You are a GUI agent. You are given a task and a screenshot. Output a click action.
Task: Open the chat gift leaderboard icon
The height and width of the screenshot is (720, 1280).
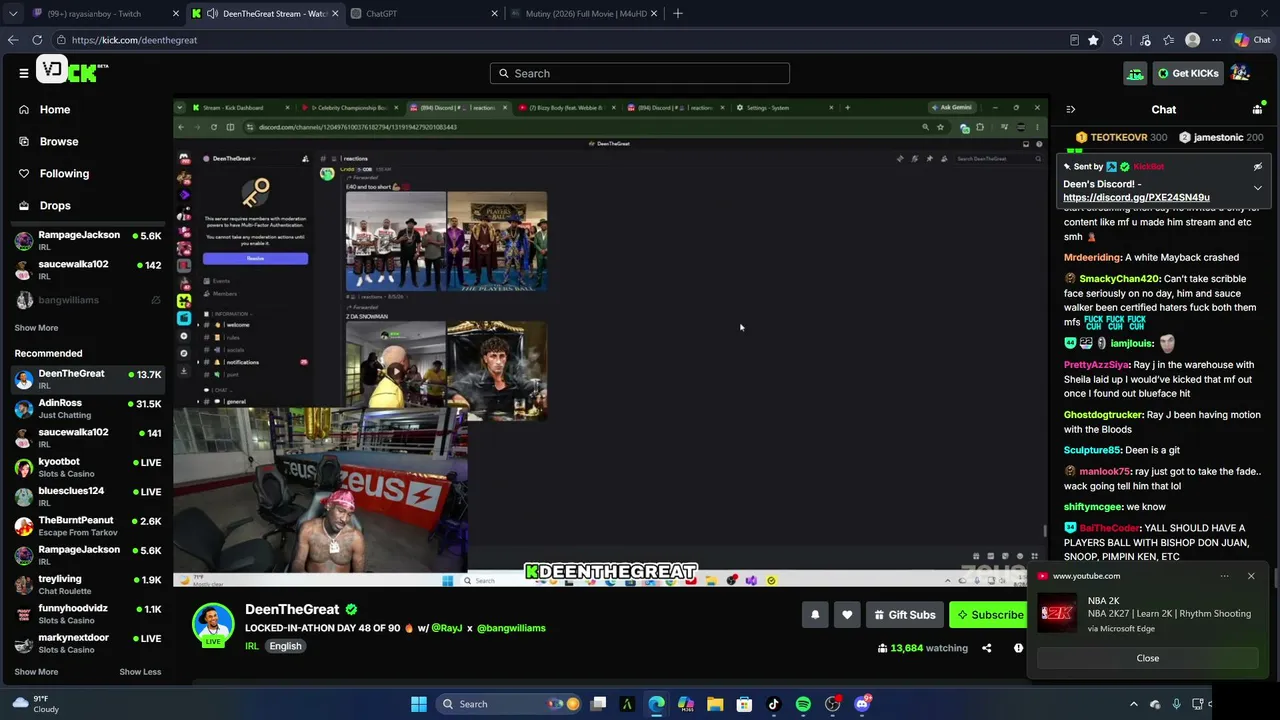tap(1257, 109)
